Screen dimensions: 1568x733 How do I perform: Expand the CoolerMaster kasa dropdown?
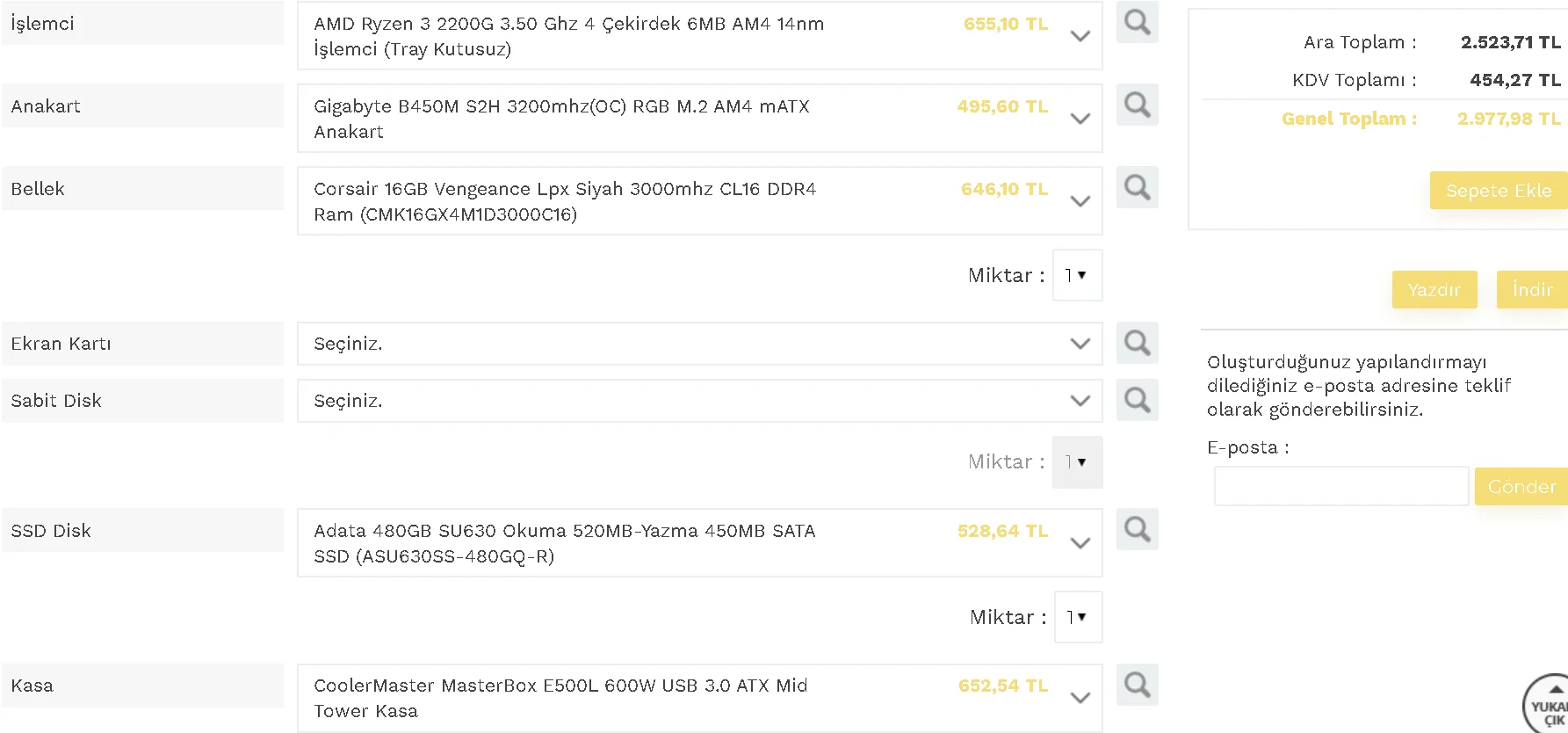(1080, 697)
